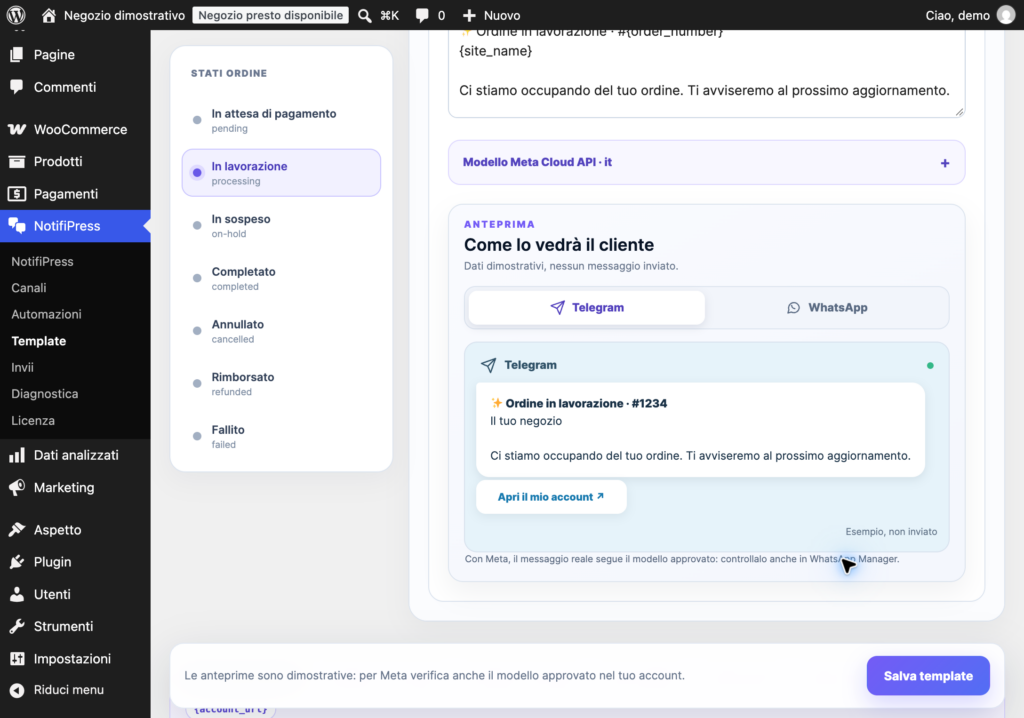Click the {site_name} placeholder text

(495, 51)
